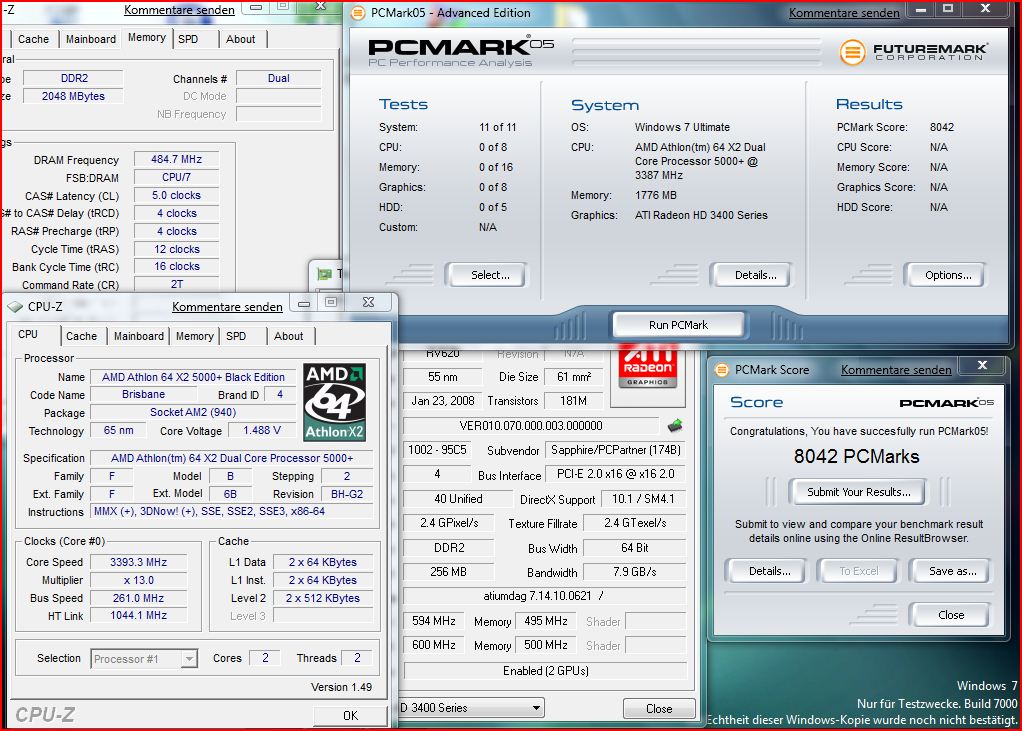Click the Bus Speed 261.0 MHz field
Screen dimensions: 1022x731
[139, 598]
